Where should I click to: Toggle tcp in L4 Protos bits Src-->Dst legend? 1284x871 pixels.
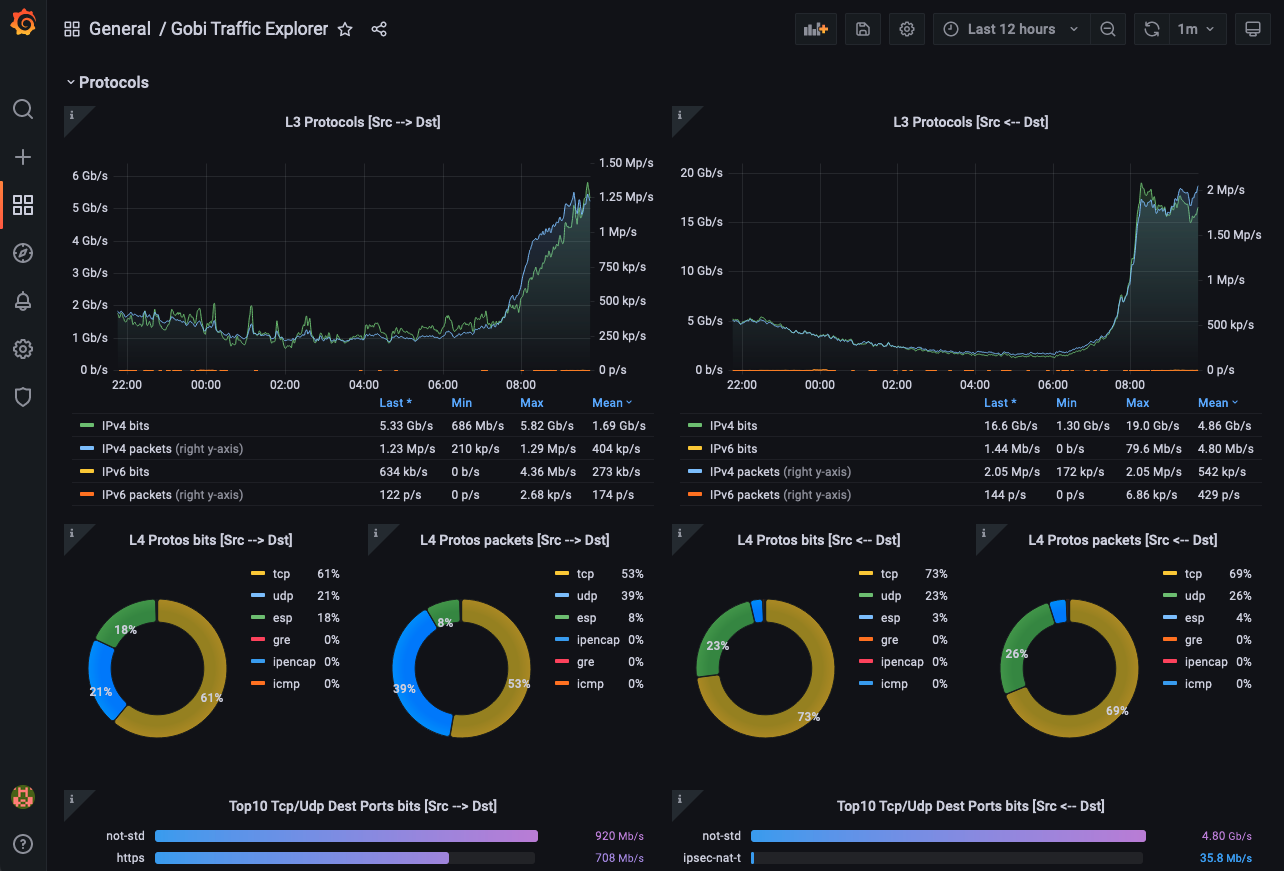point(281,574)
